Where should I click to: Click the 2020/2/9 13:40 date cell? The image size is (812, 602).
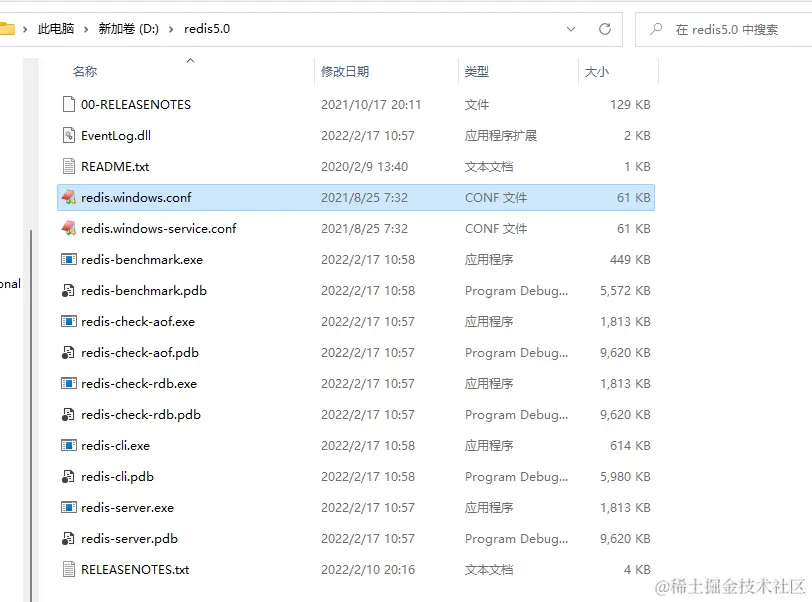(x=365, y=167)
